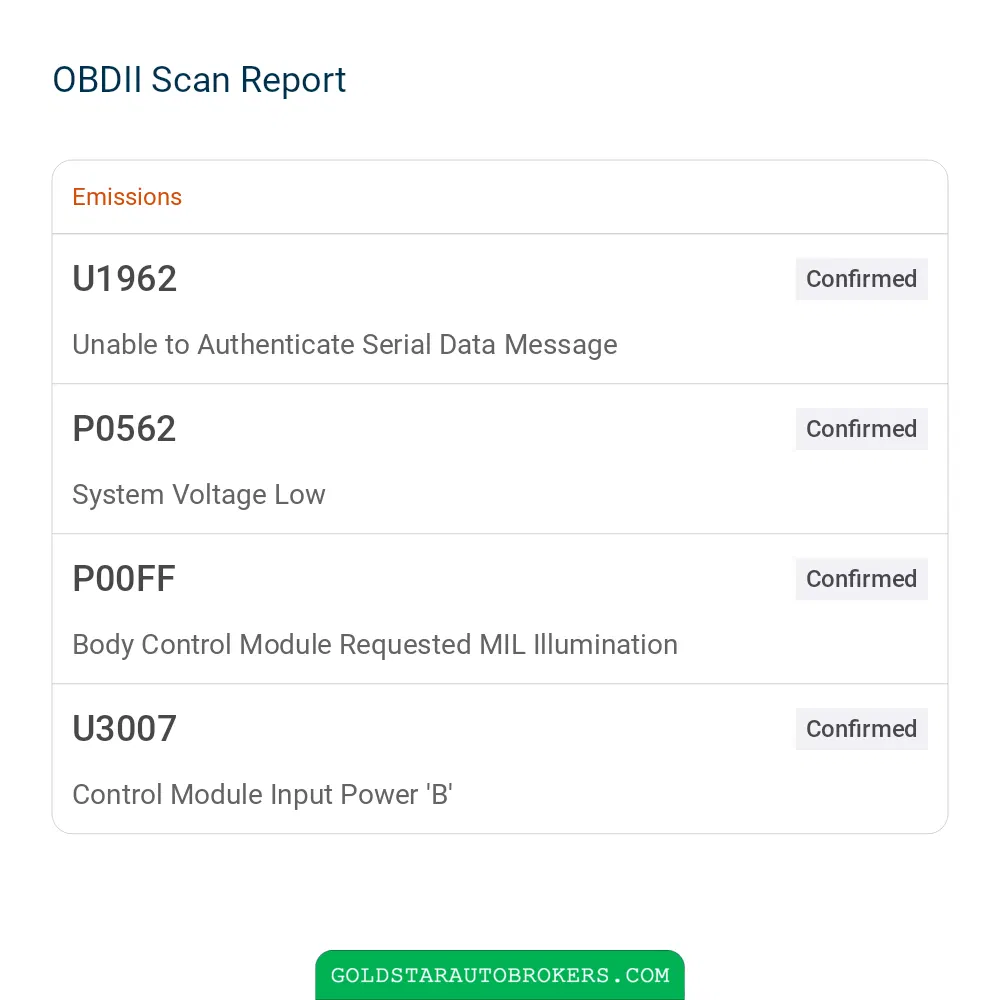Image resolution: width=1000 pixels, height=1000 pixels.
Task: Click Confirmed badge for P00FF
Action: (x=862, y=578)
